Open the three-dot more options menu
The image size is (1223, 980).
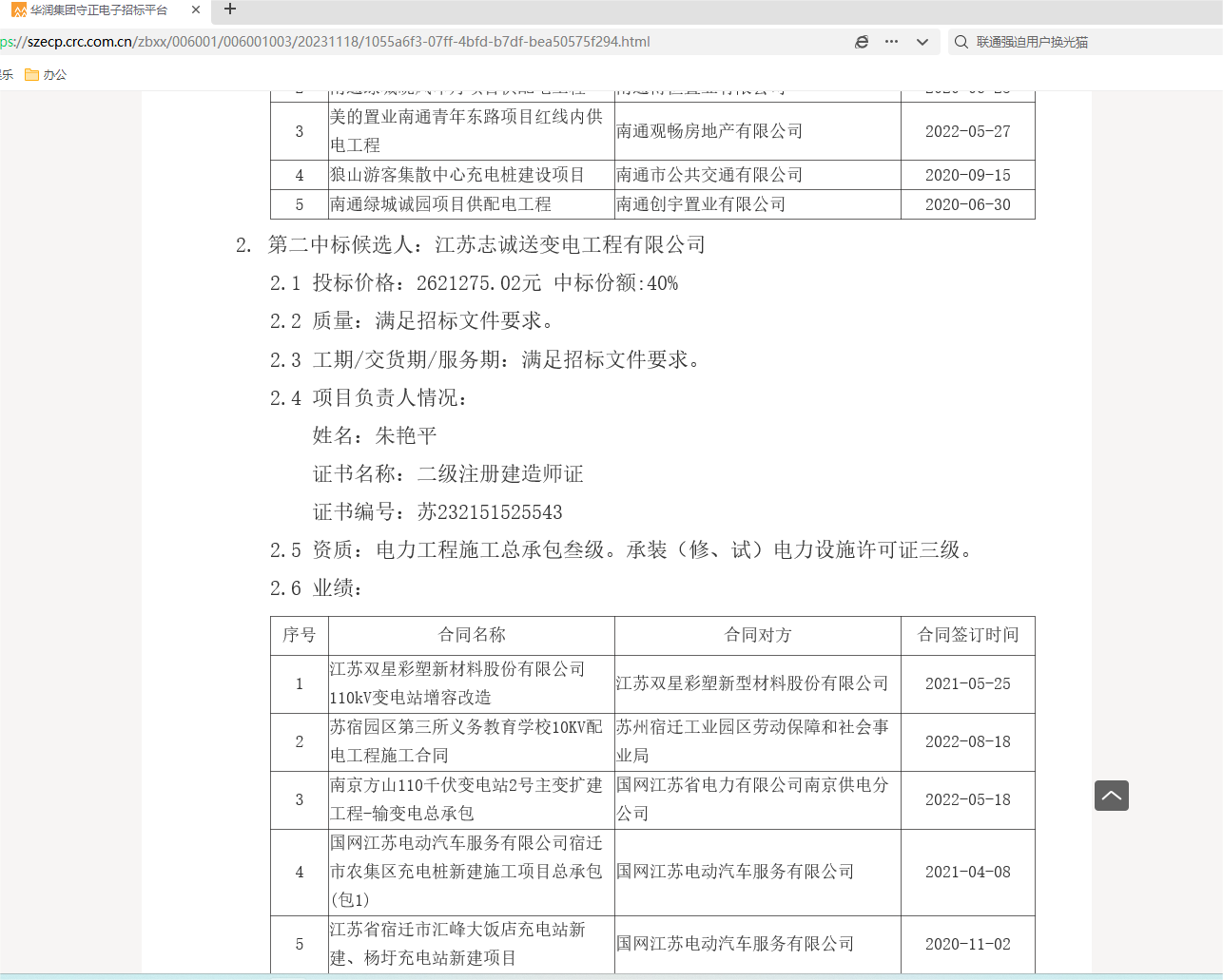[x=891, y=42]
